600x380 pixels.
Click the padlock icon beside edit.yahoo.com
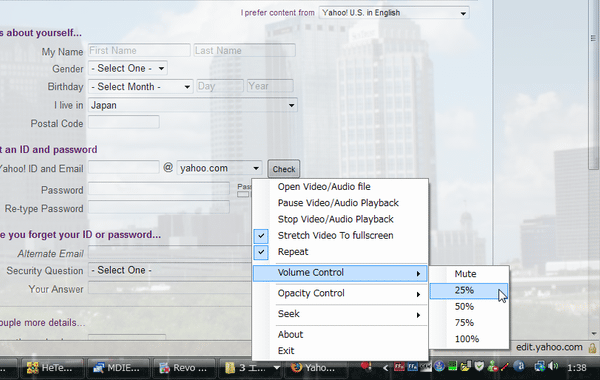(592, 348)
